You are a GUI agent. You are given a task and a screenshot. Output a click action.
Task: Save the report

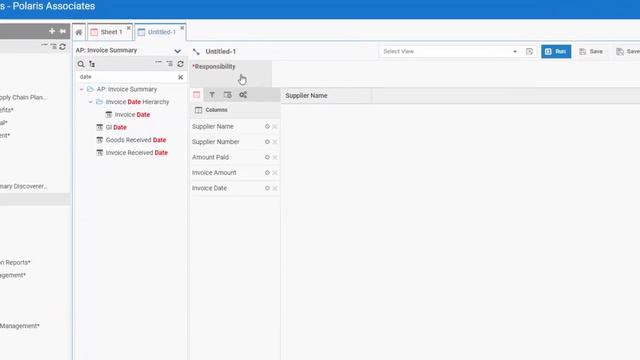591,51
